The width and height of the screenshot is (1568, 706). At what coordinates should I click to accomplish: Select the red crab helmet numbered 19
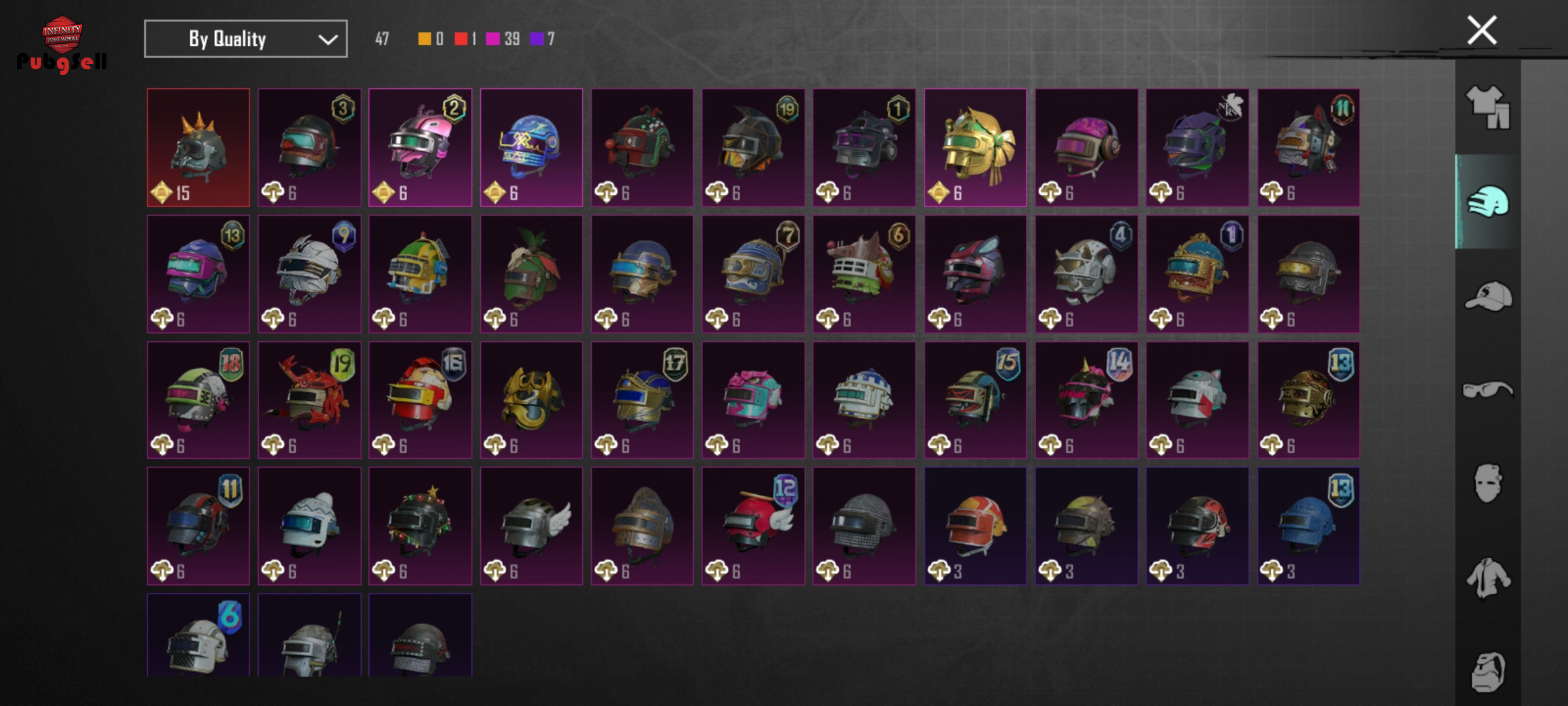pyautogui.click(x=309, y=400)
